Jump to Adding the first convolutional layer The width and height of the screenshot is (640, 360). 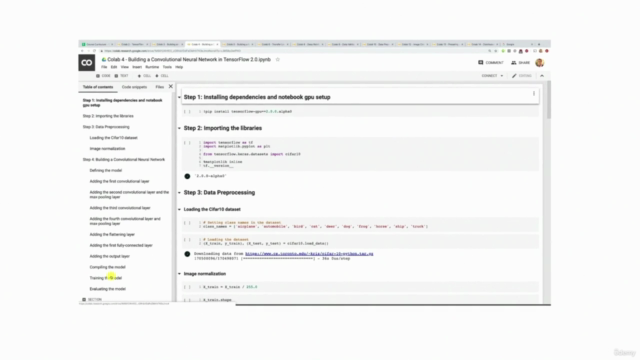(120, 181)
